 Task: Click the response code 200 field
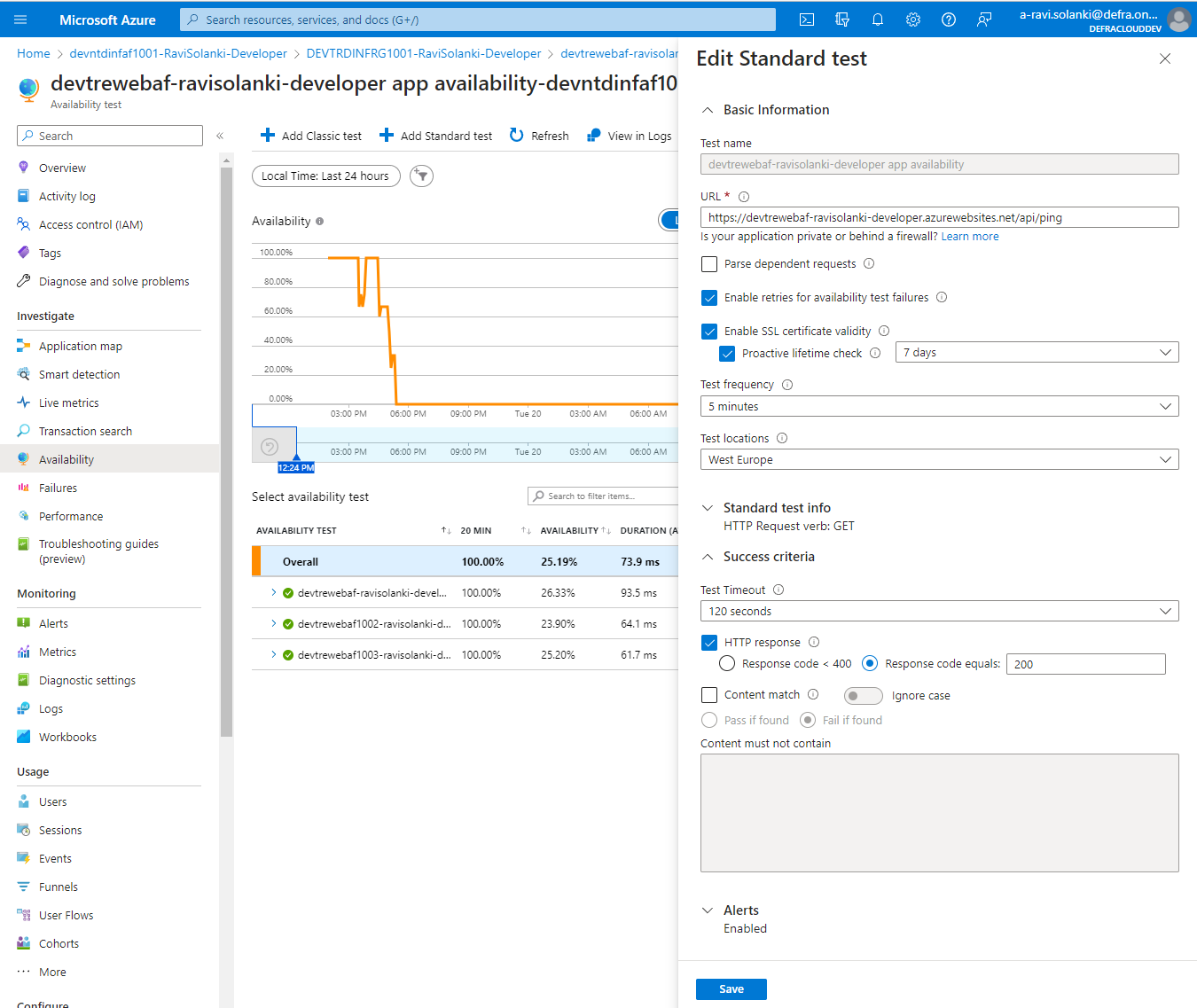1086,664
